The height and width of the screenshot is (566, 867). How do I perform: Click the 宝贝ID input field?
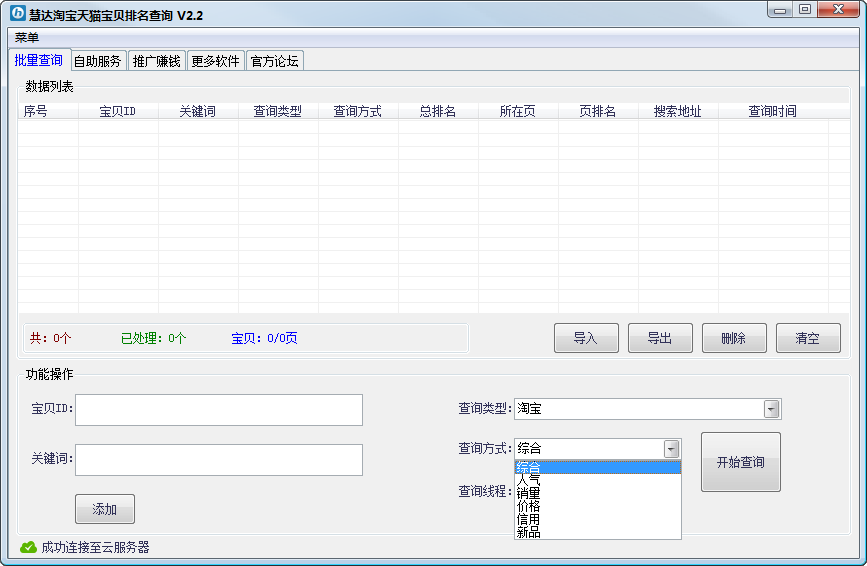pyautogui.click(x=219, y=410)
